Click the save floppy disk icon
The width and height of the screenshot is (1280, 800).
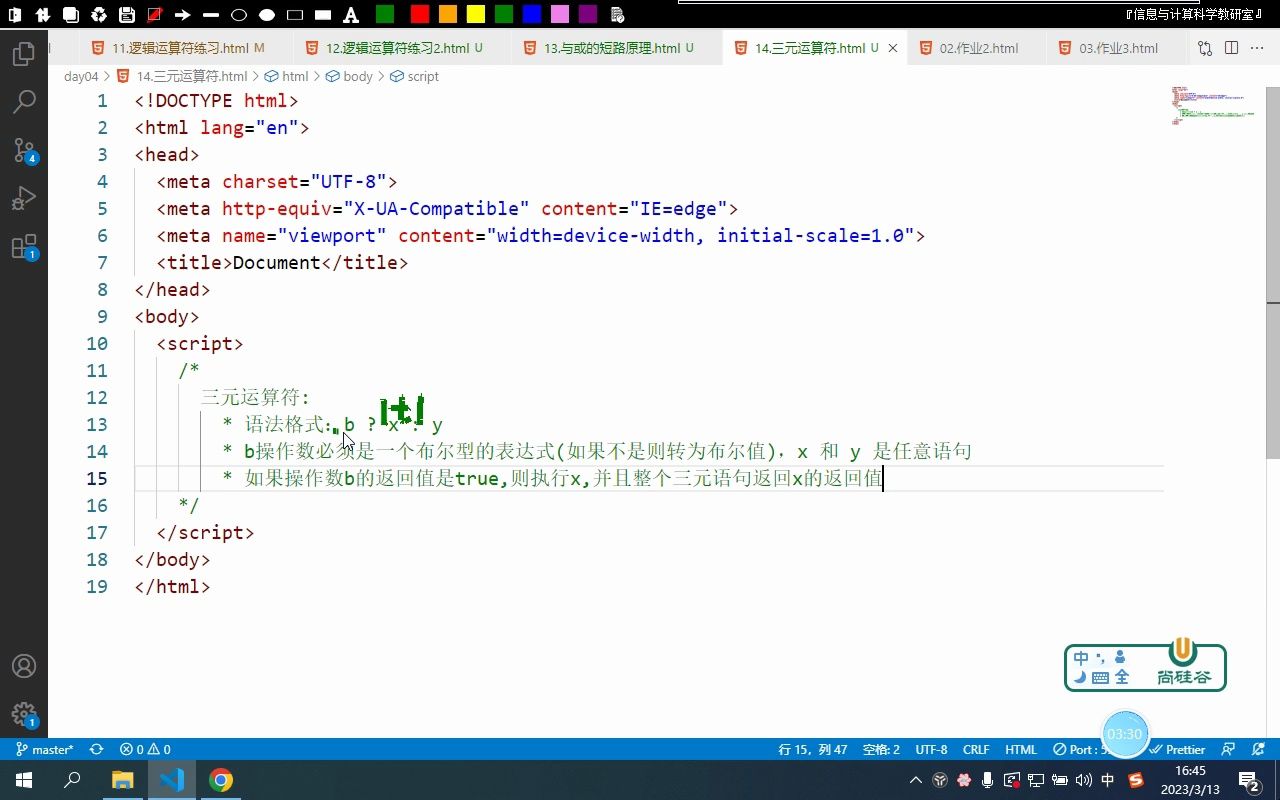point(126,15)
